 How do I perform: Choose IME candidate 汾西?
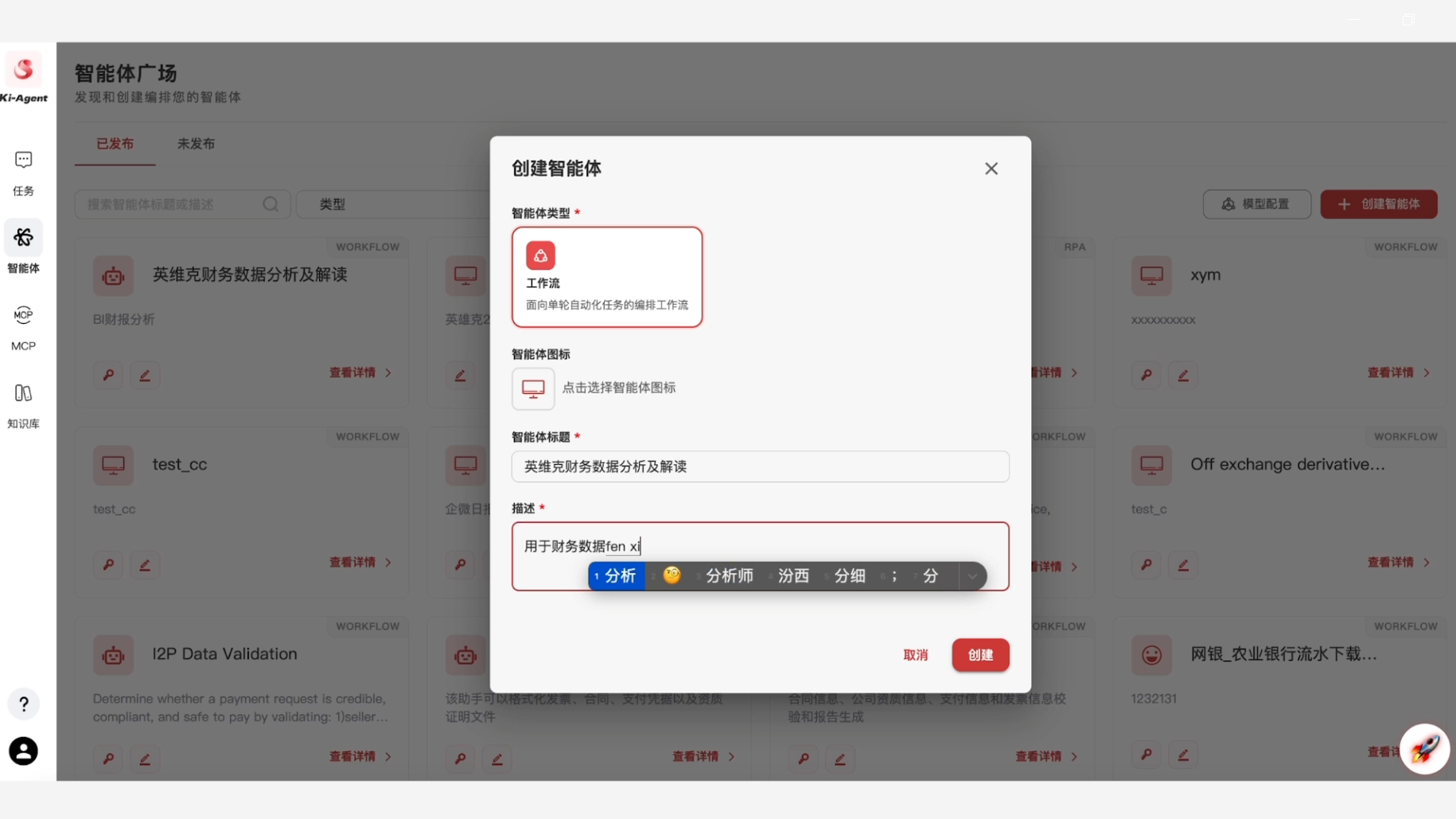coord(788,575)
